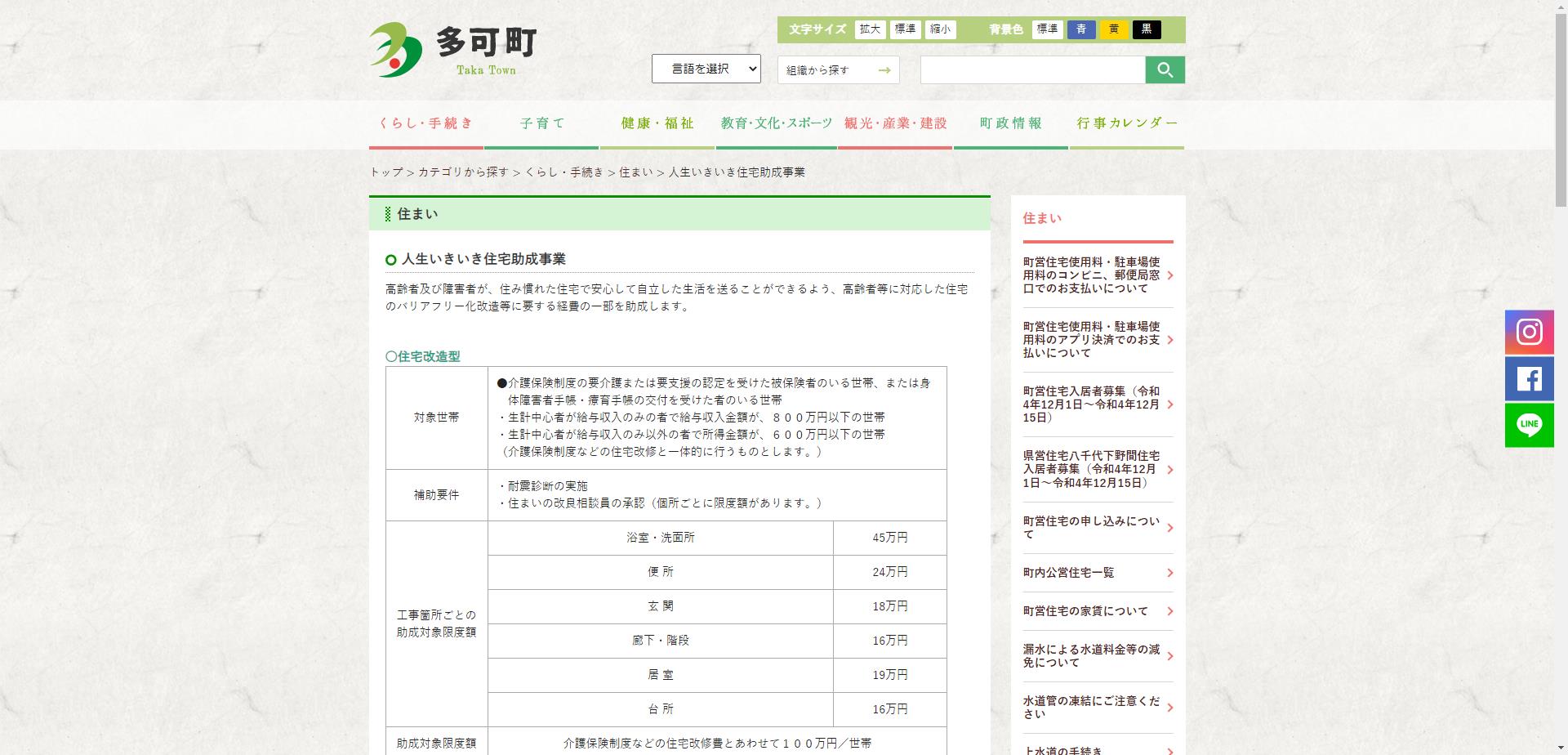Click くらし・手続き breadcrumb link

(x=564, y=172)
